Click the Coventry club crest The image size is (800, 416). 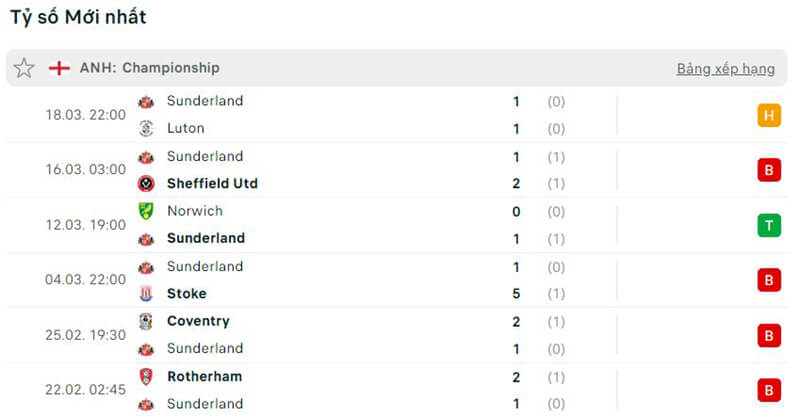(146, 321)
